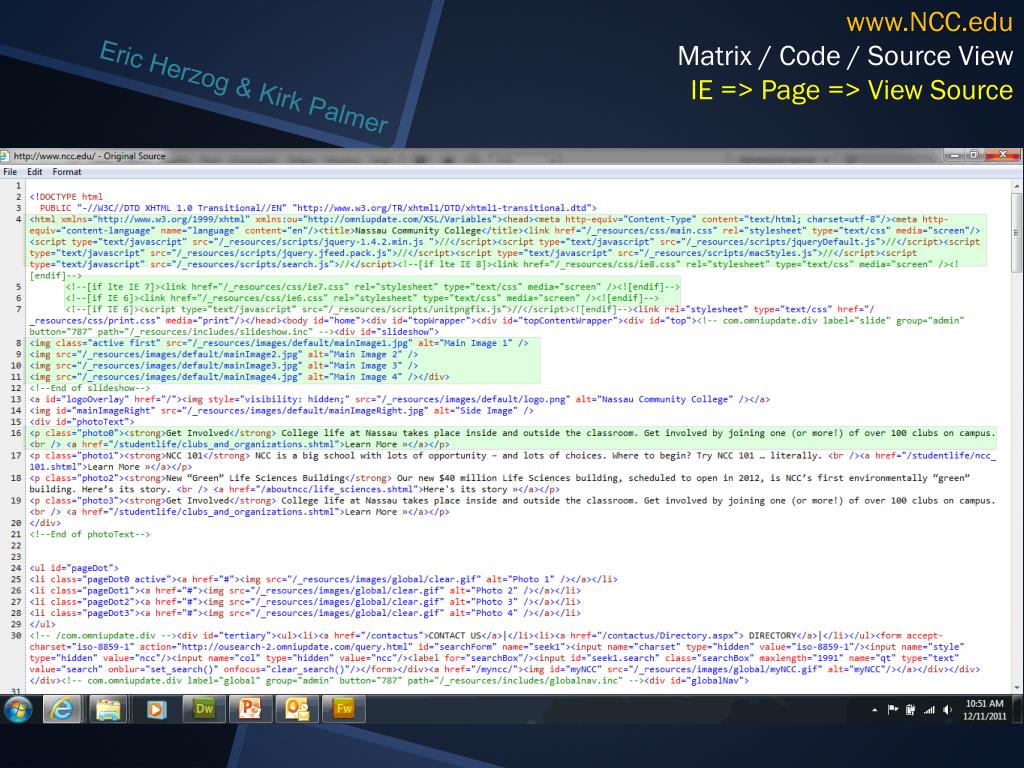Click the "<!--End of photoText-->" comment
1024x768 pixels.
pos(89,534)
